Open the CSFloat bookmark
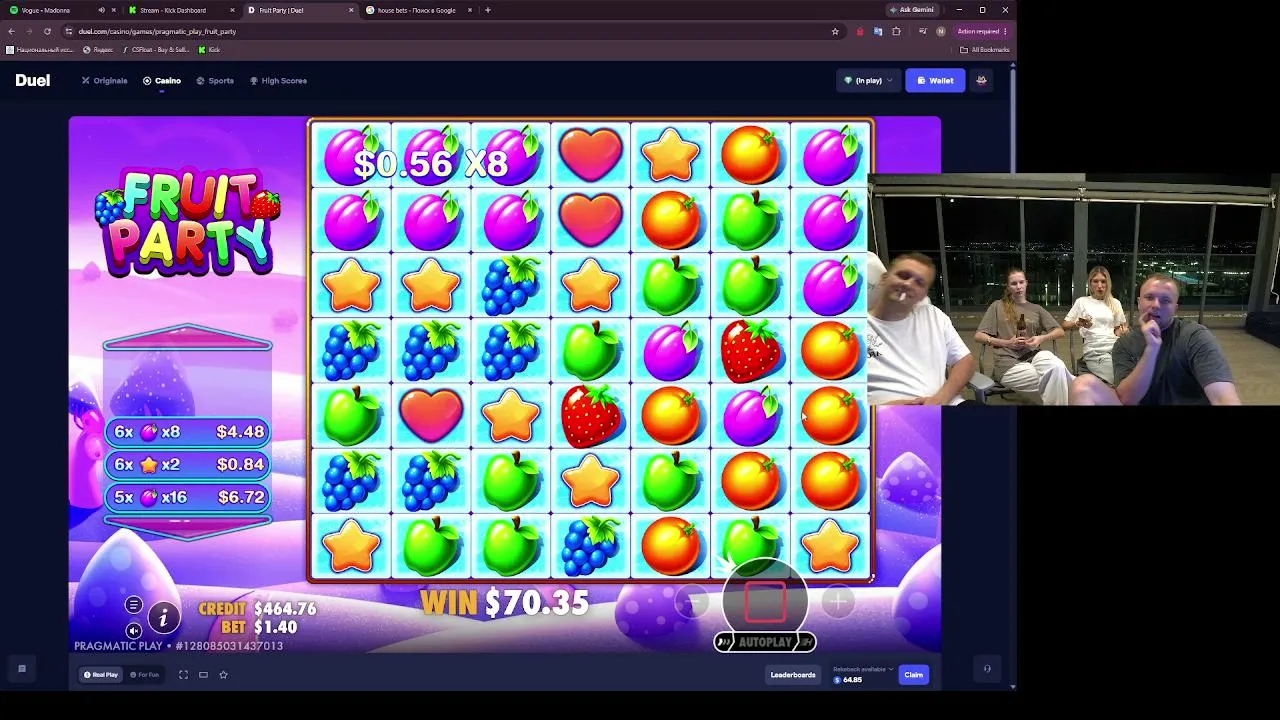 (x=157, y=50)
